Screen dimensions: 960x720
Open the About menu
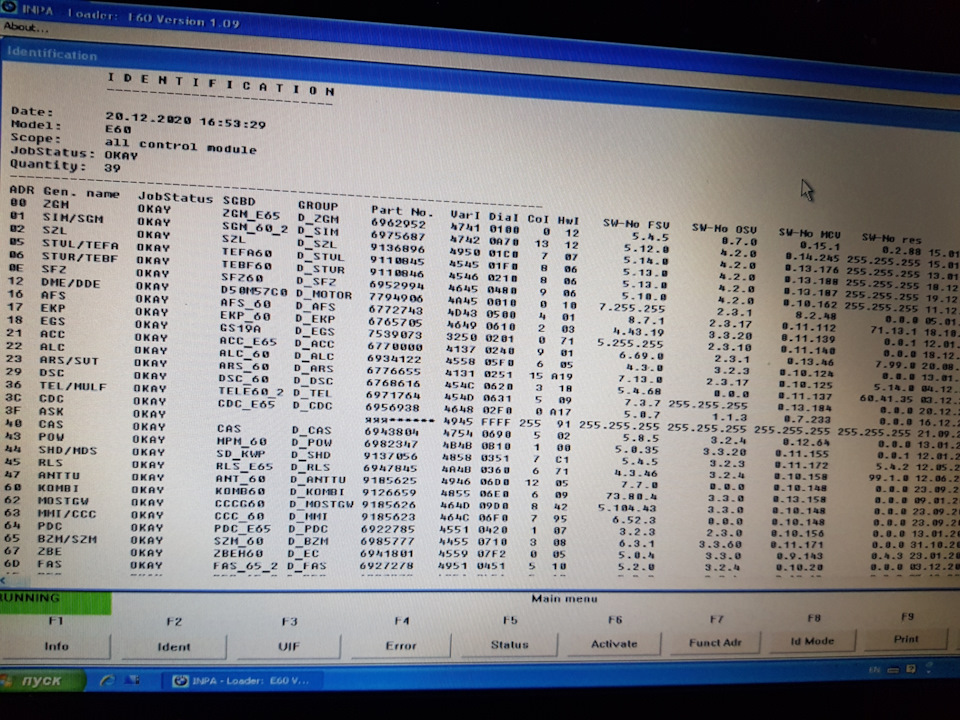pyautogui.click(x=24, y=27)
